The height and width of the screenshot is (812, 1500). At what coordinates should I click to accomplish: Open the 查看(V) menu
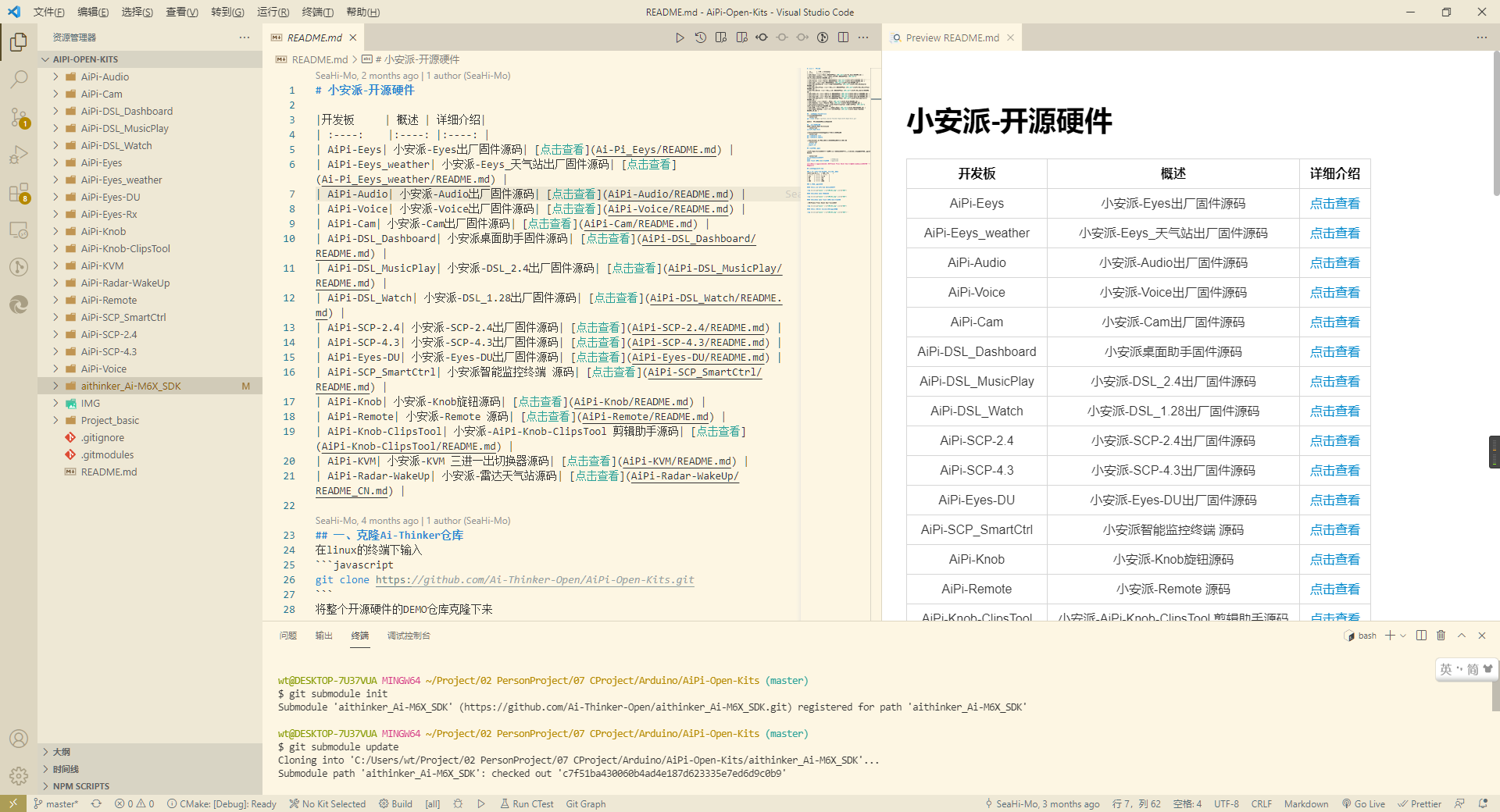tap(181, 12)
